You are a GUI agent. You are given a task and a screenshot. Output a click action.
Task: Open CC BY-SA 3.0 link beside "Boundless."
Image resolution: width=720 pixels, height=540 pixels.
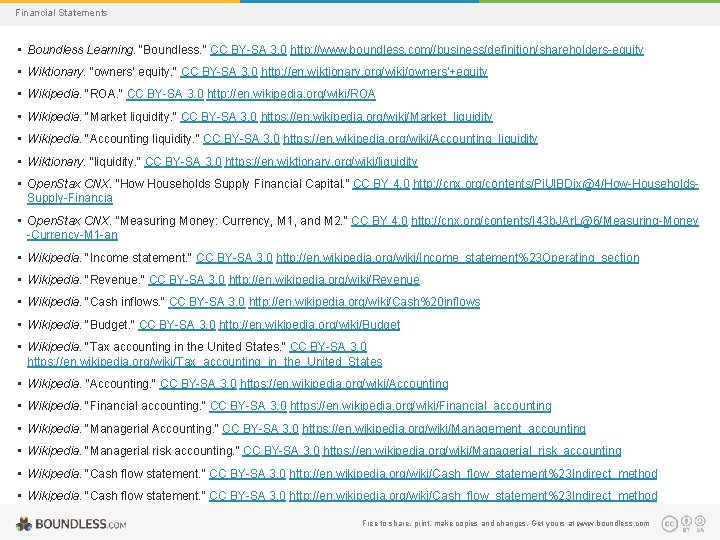click(248, 50)
